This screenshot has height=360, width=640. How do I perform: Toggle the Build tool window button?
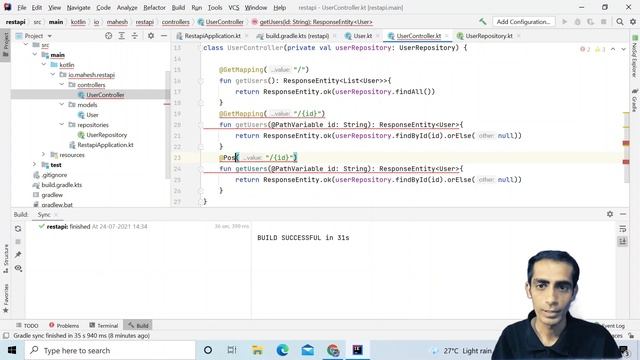pyautogui.click(x=138, y=325)
